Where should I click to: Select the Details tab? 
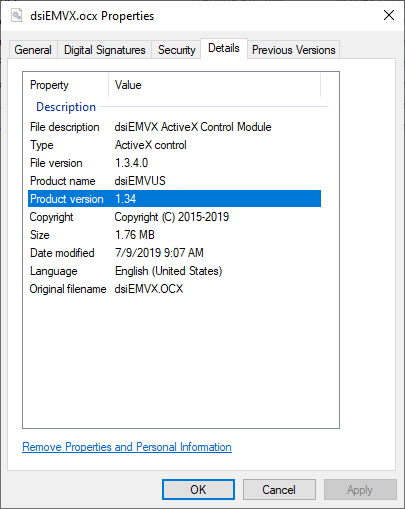tap(224, 48)
